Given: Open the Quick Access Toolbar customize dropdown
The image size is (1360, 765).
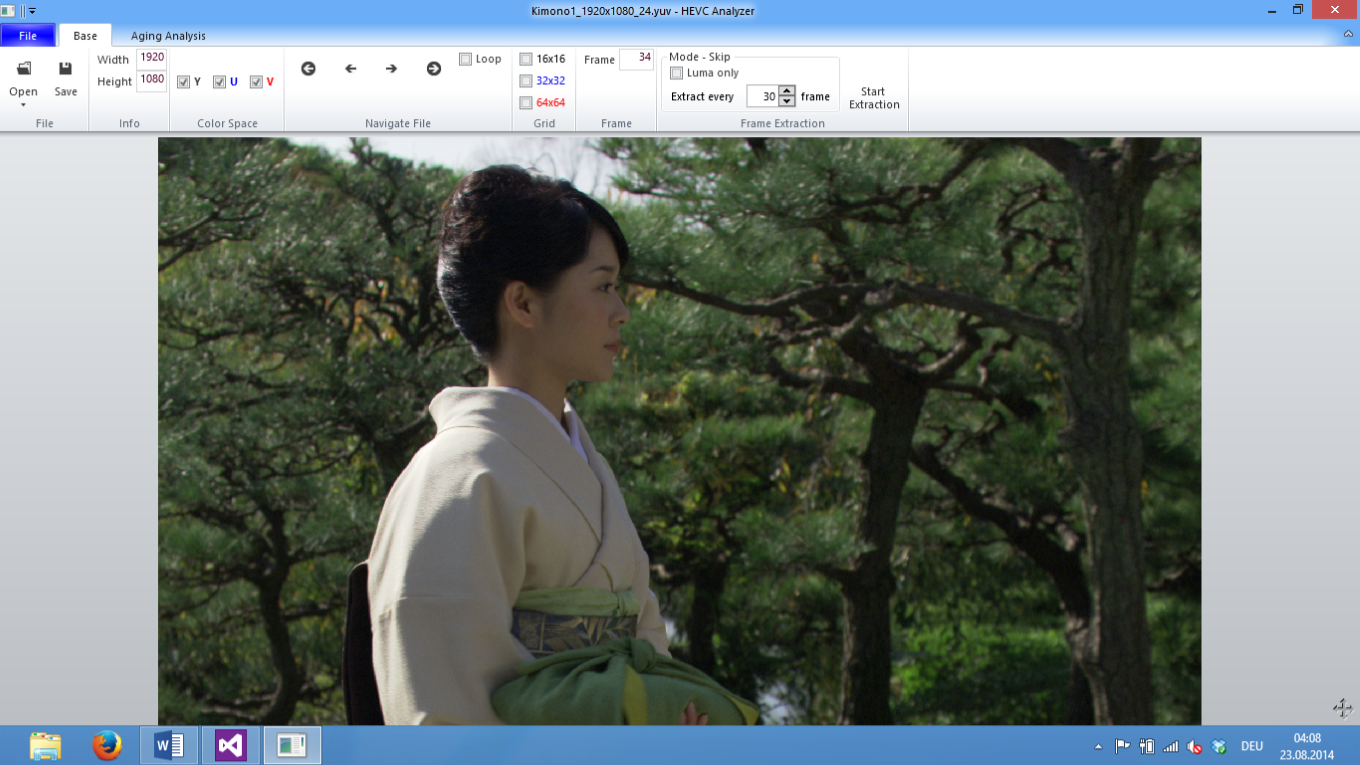Looking at the screenshot, I should click(x=32, y=11).
